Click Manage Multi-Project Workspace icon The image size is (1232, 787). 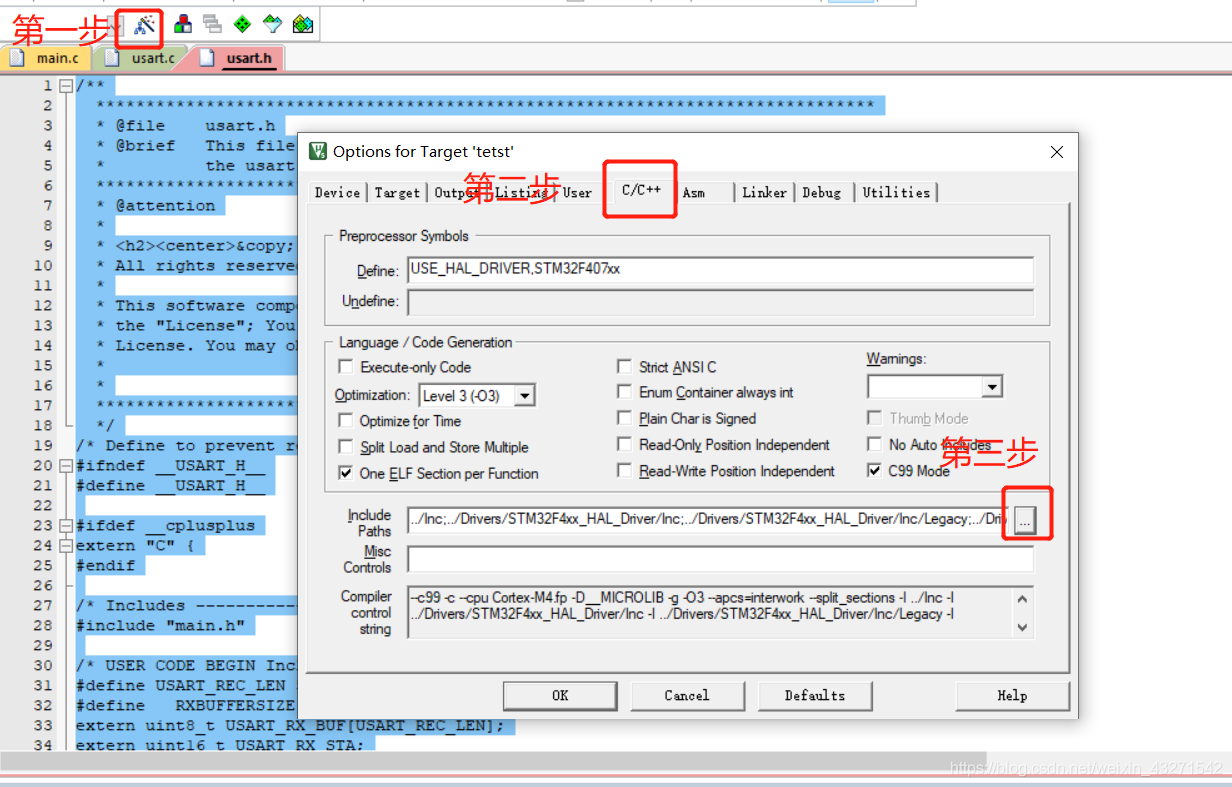click(212, 24)
